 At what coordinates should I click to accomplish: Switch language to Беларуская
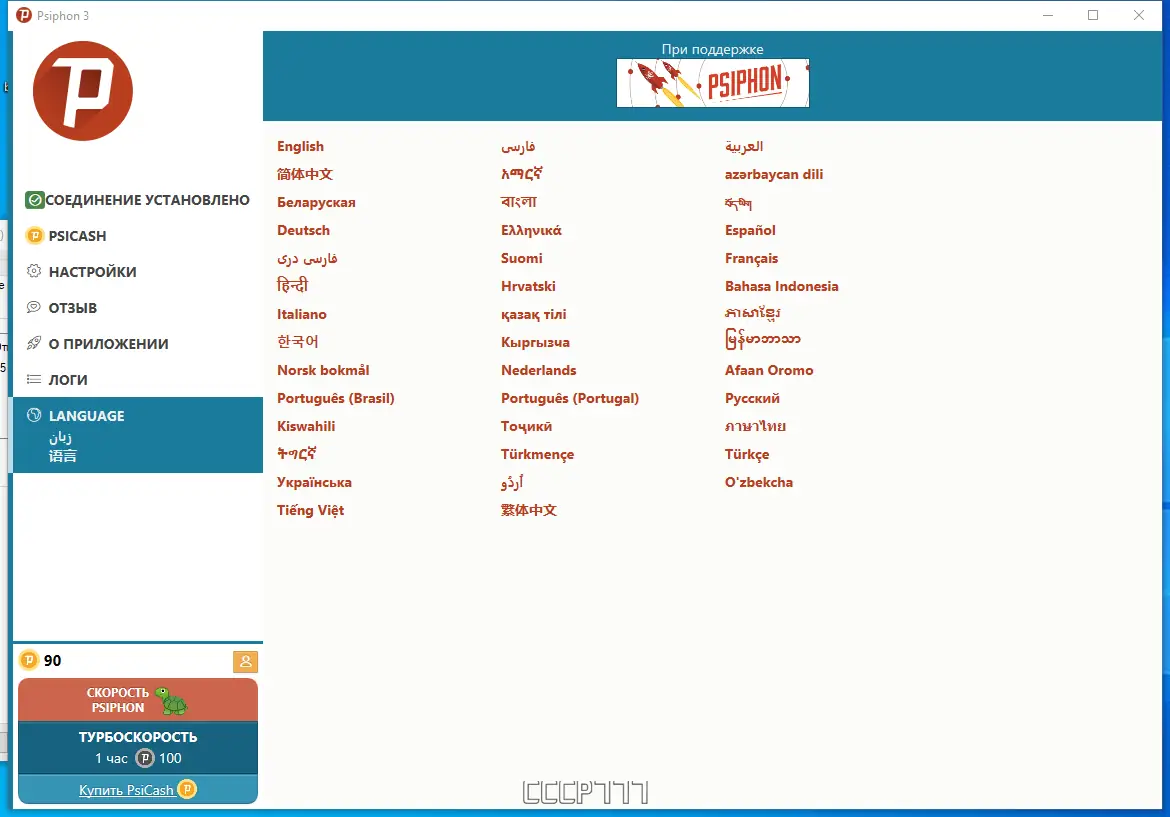(x=316, y=202)
